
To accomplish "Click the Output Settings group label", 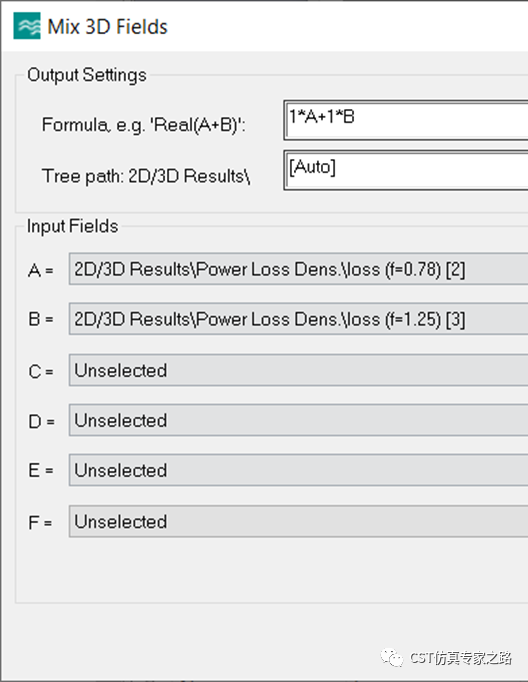I will point(87,75).
